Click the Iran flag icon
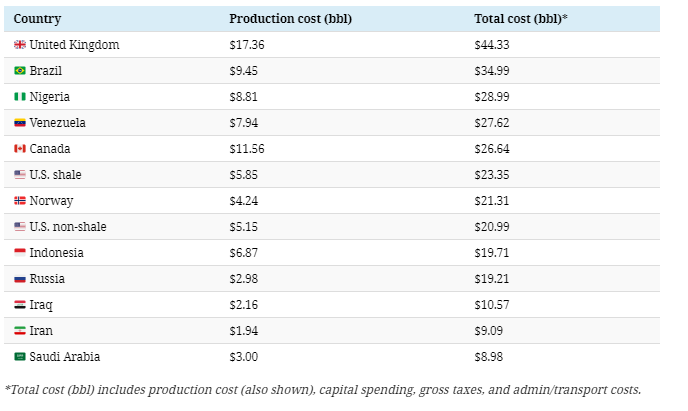Viewport: 688px width, 411px height. pyautogui.click(x=20, y=331)
